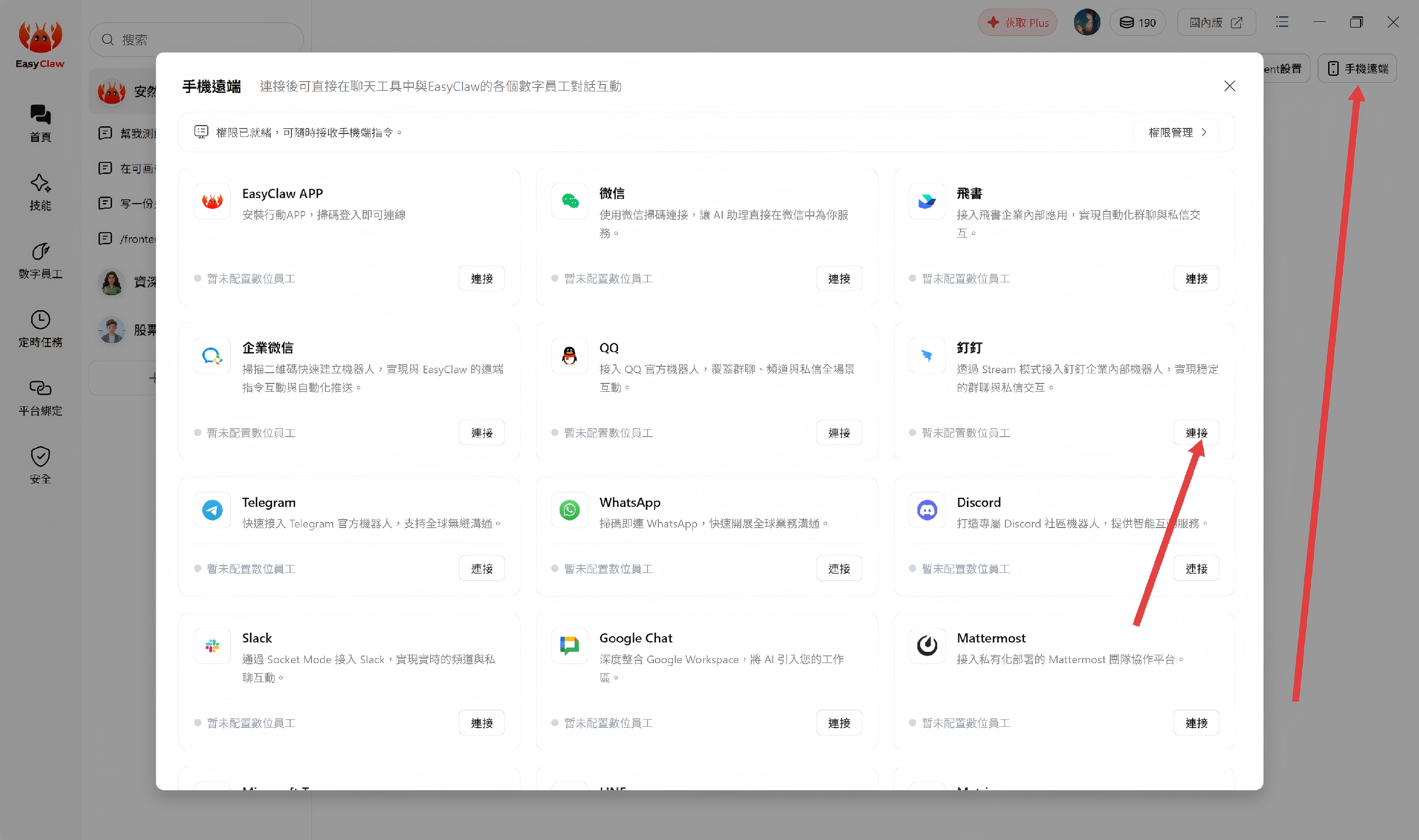Connect the Mattermost channel
The width and height of the screenshot is (1419, 840).
(x=1196, y=724)
